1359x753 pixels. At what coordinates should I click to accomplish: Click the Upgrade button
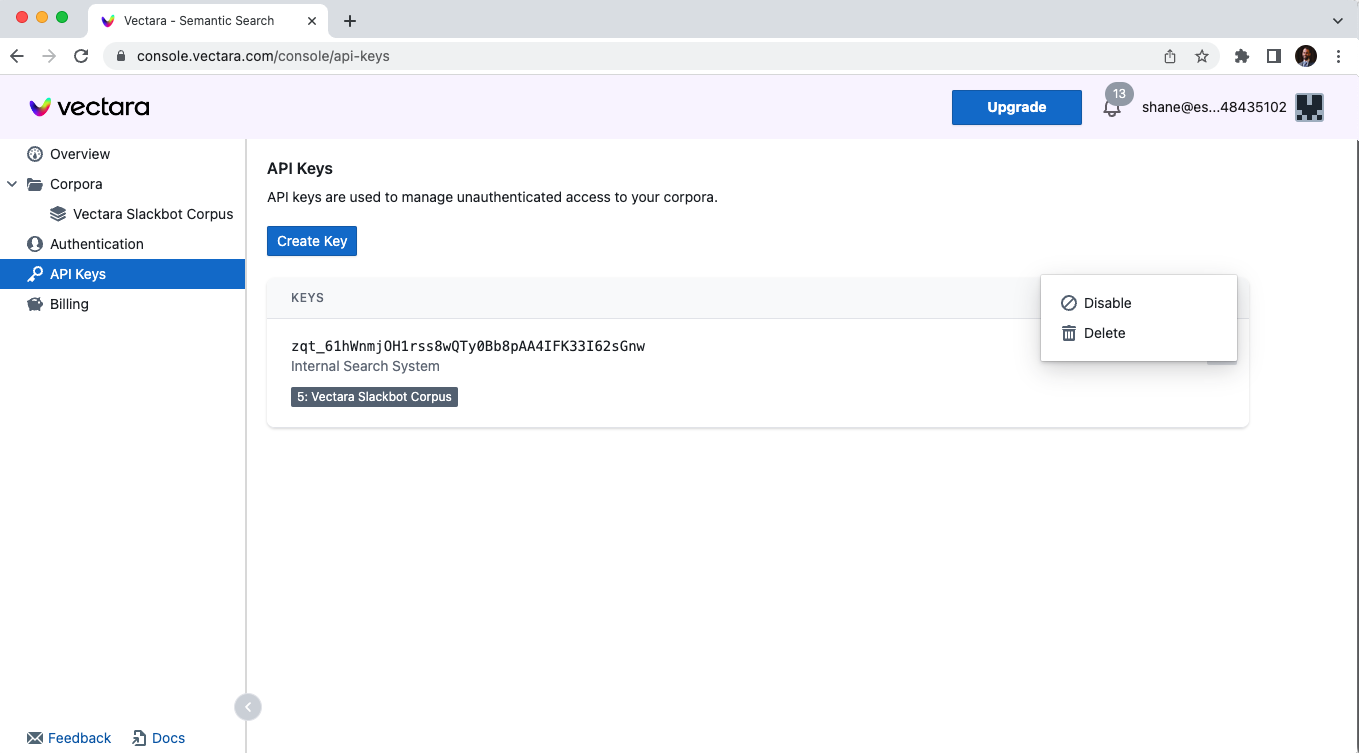click(1016, 107)
